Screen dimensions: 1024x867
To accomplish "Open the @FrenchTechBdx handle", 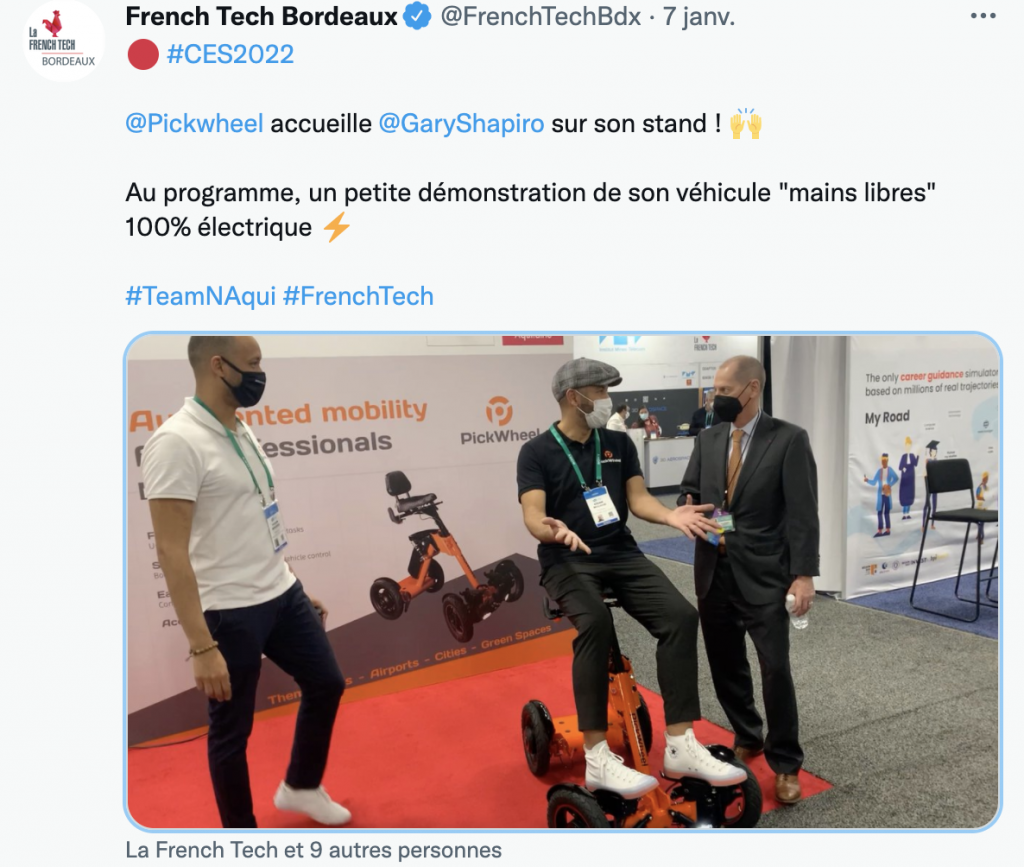I will coord(541,16).
